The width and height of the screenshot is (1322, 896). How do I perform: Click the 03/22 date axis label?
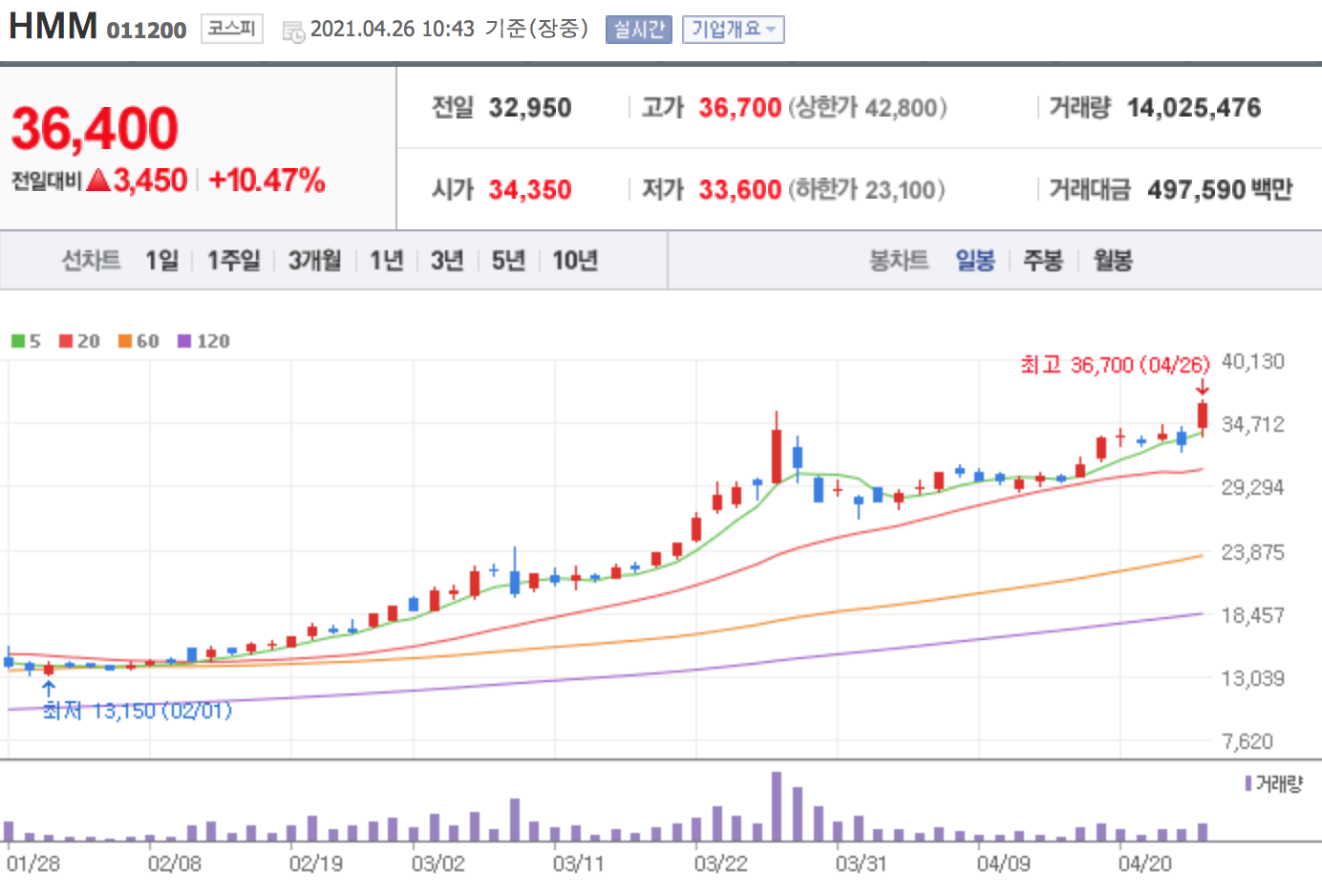[720, 864]
